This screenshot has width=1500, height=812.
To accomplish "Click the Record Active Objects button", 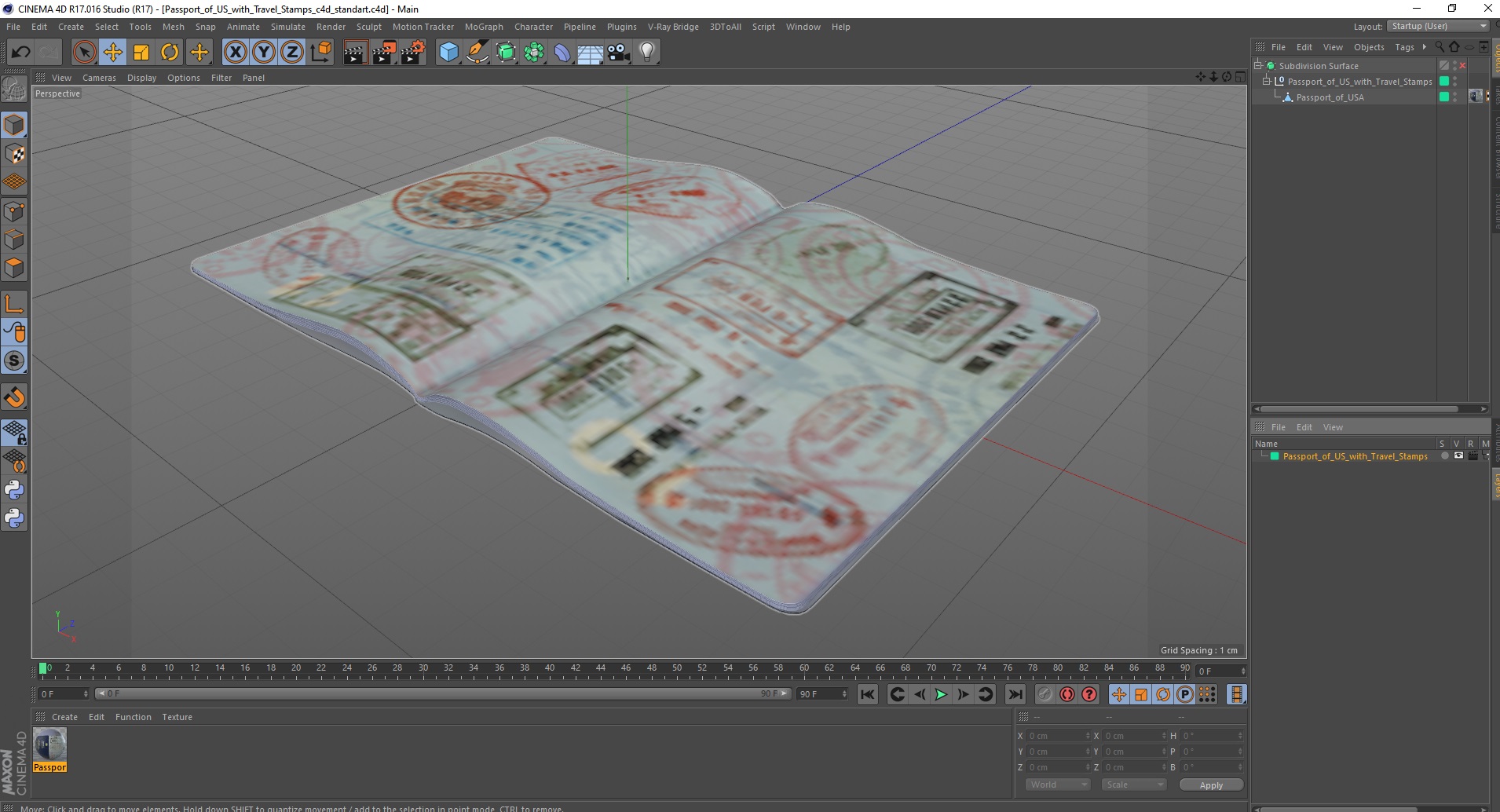I will tap(1045, 694).
